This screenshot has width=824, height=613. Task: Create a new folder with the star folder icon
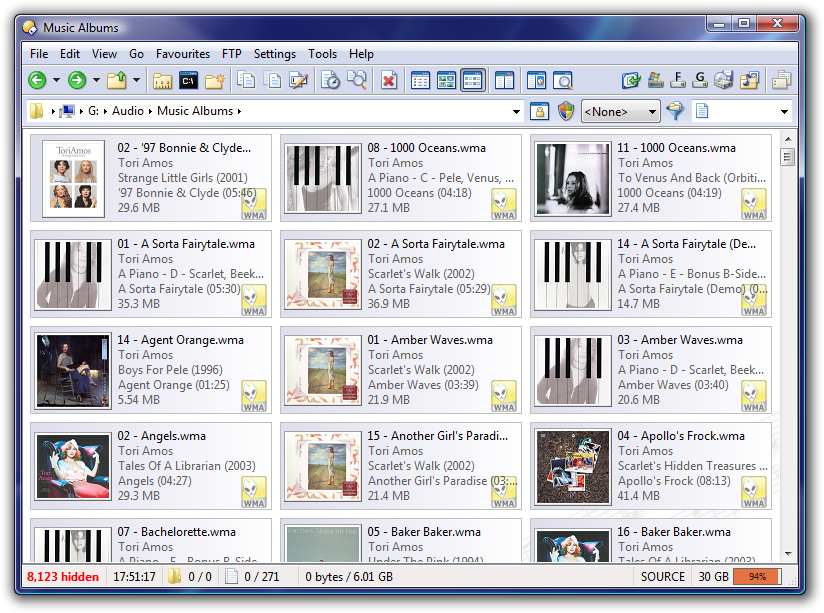tap(215, 81)
